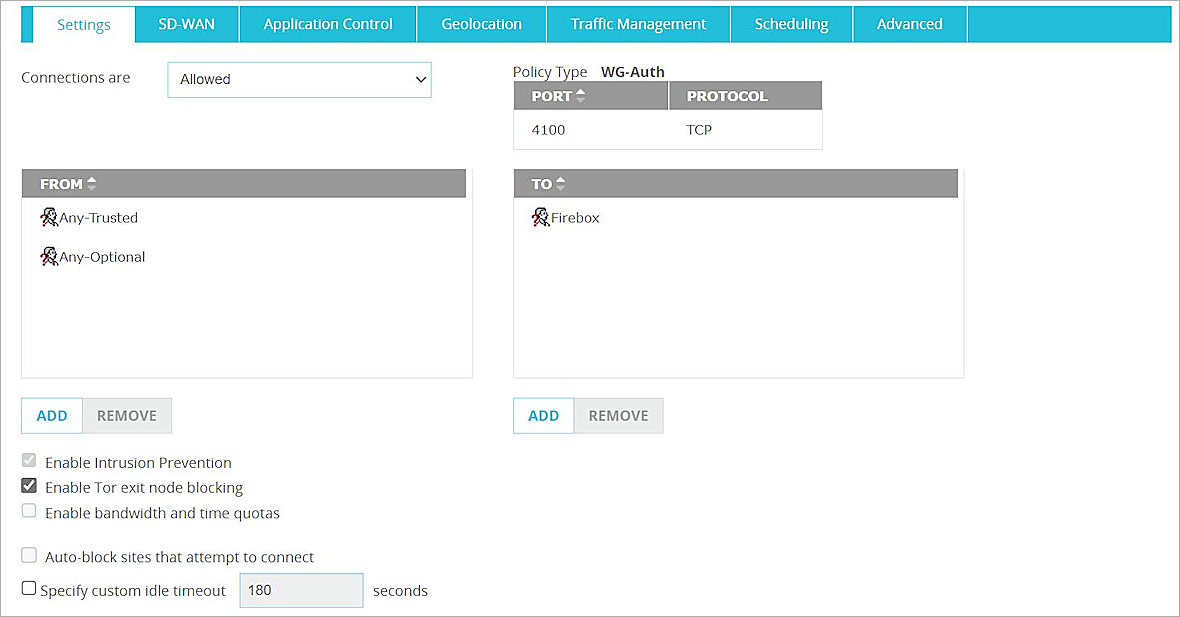Check Specify custom idle timeout
The image size is (1180, 617).
pos(28,588)
